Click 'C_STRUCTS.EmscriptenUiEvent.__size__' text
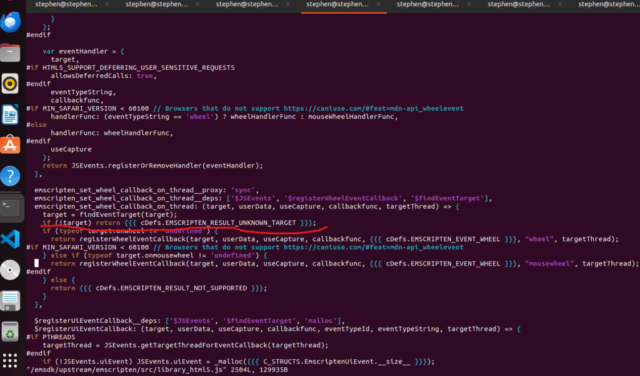This screenshot has height=376, width=640. pyautogui.click(x=337, y=362)
